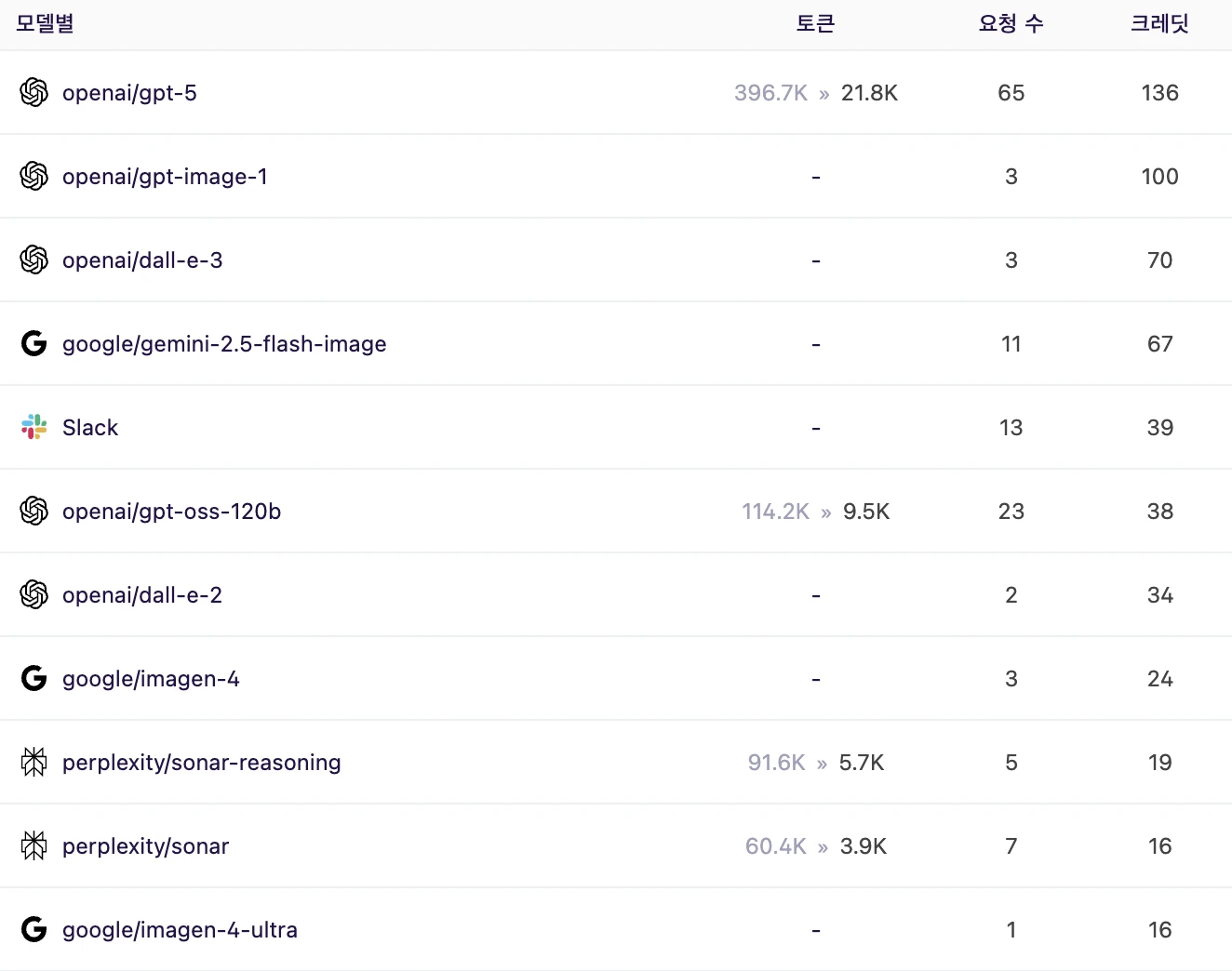Click the Google logo beside gemini-2.5-flash-image
1232x971 pixels.
click(x=34, y=343)
